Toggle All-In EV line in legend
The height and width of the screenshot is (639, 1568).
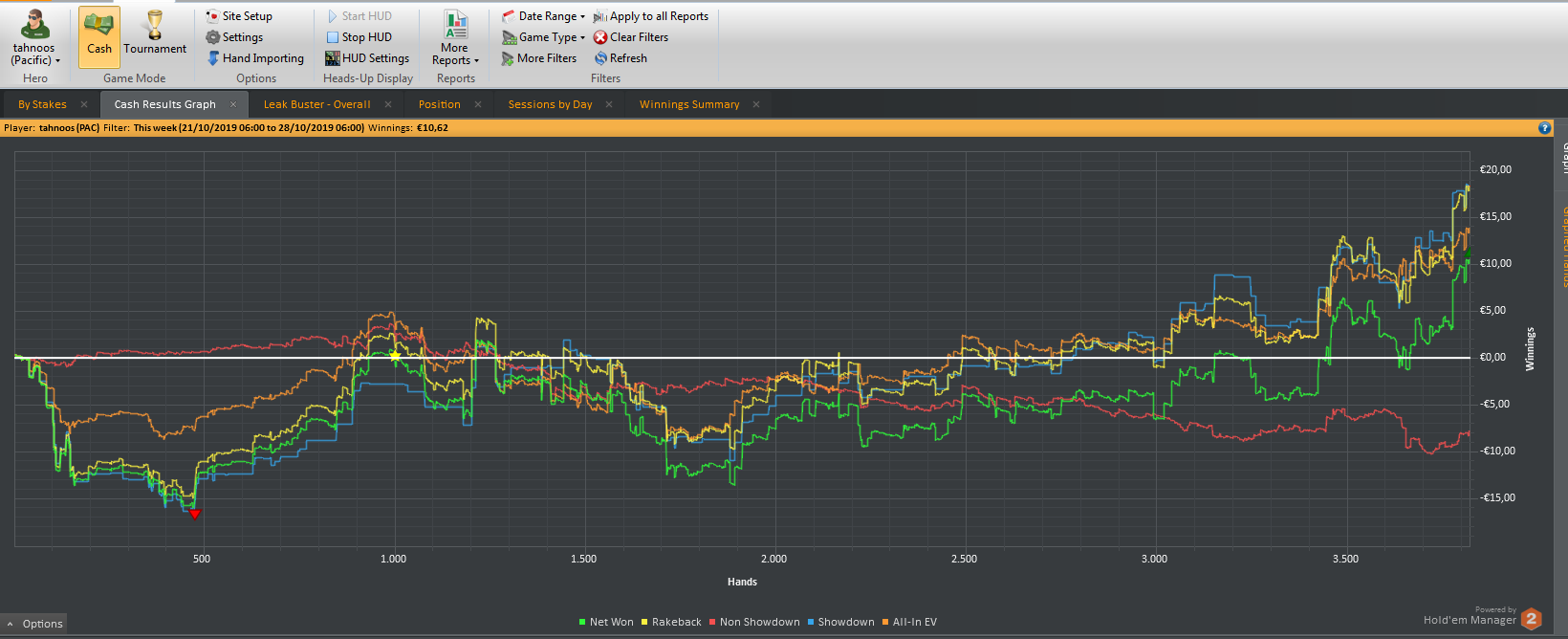(909, 622)
